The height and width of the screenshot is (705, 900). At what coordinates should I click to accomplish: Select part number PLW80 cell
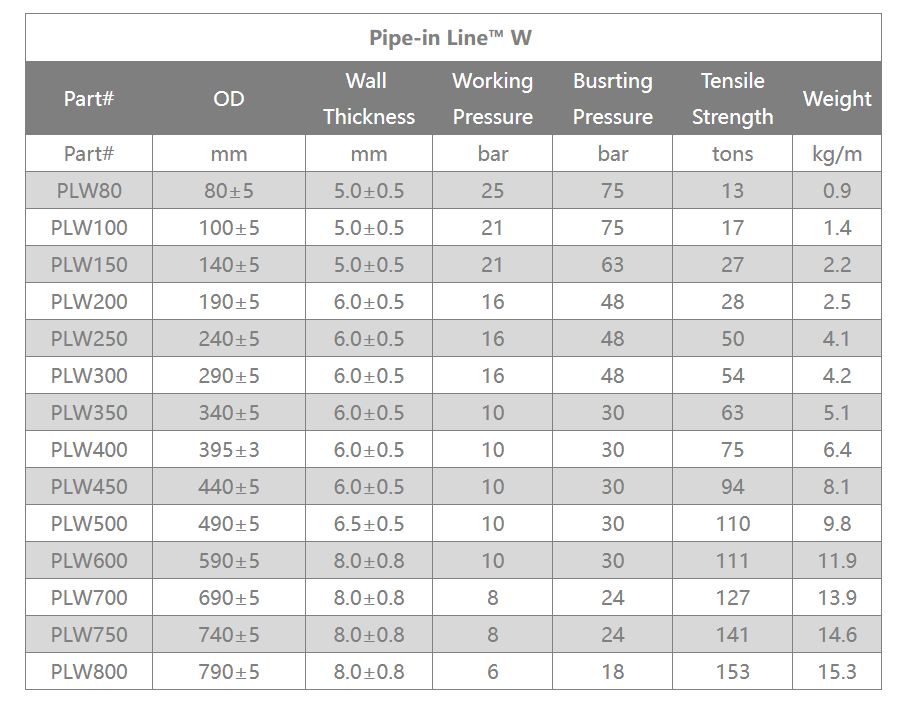click(x=89, y=191)
